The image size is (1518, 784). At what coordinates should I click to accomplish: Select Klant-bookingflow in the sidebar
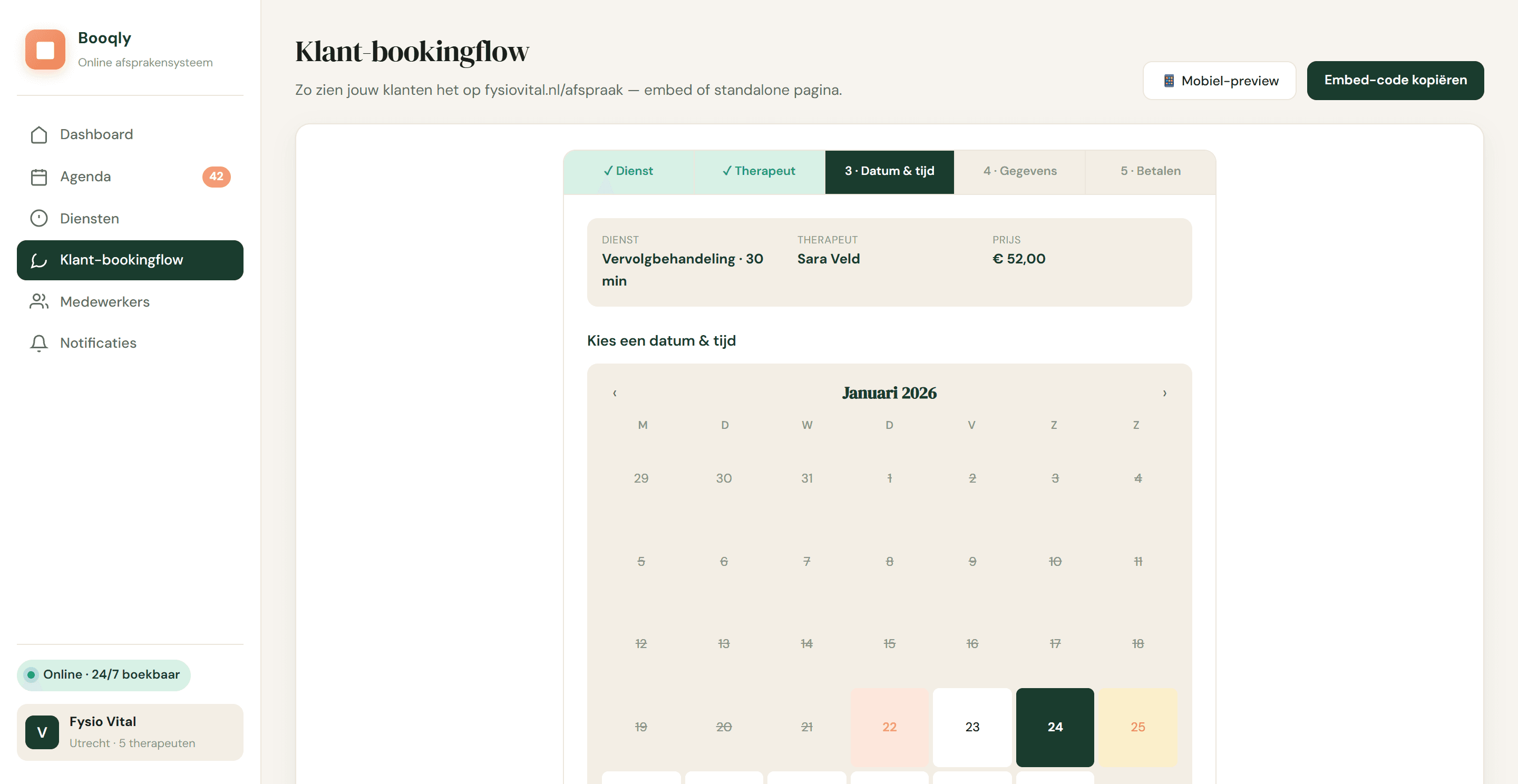pyautogui.click(x=130, y=260)
